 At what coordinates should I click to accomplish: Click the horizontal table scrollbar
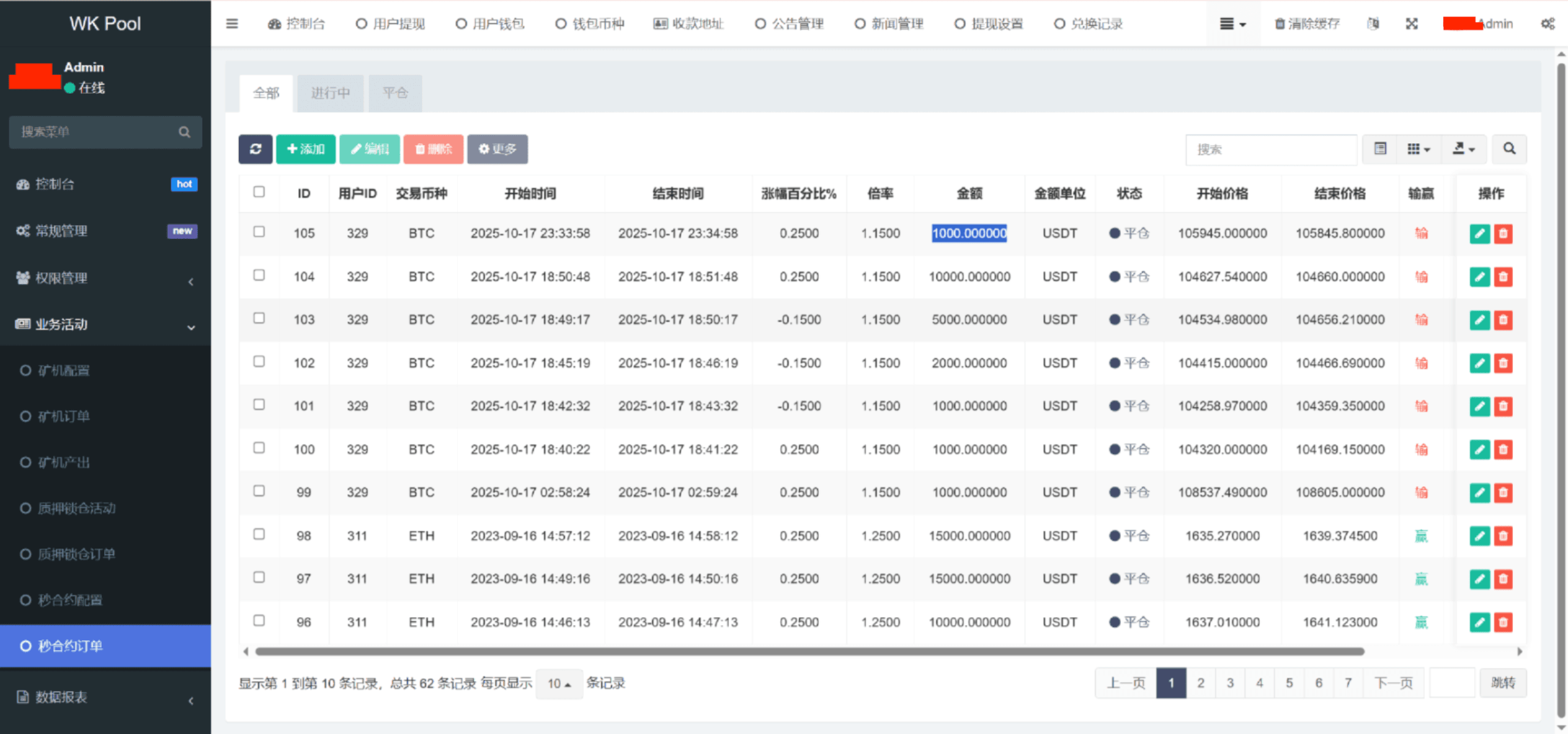[x=809, y=651]
